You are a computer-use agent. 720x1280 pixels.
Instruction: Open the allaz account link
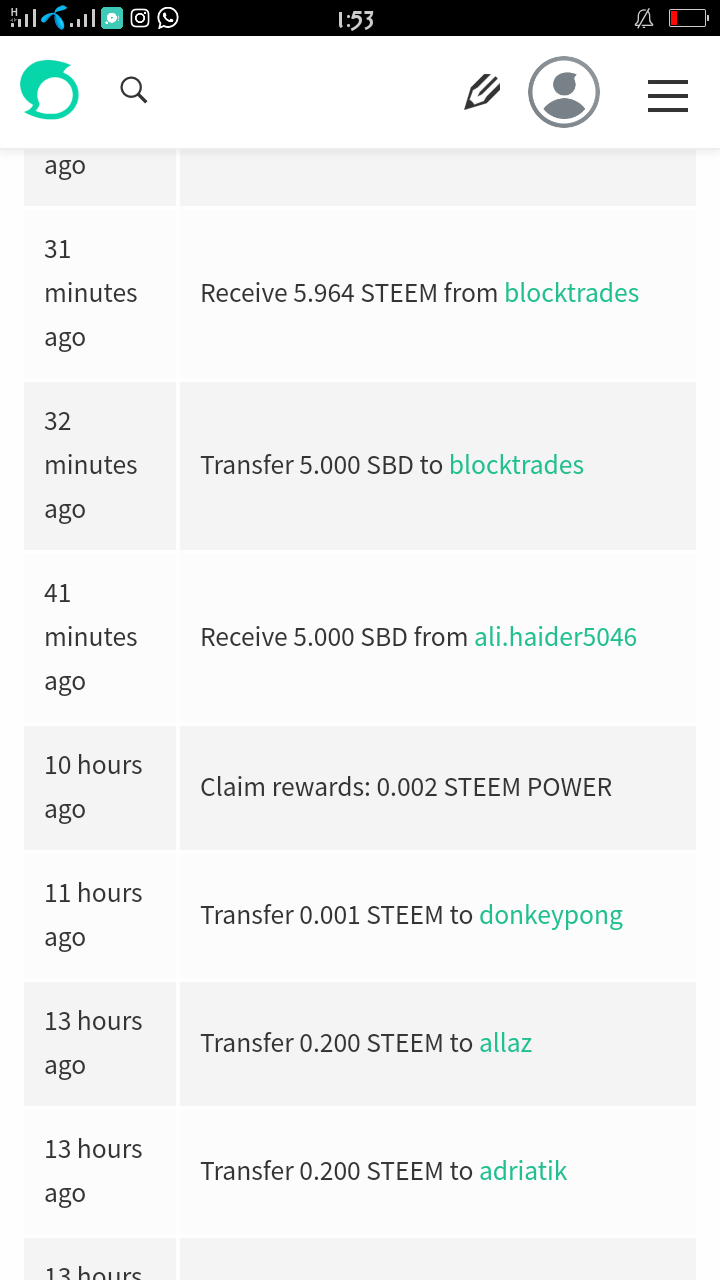point(505,1043)
